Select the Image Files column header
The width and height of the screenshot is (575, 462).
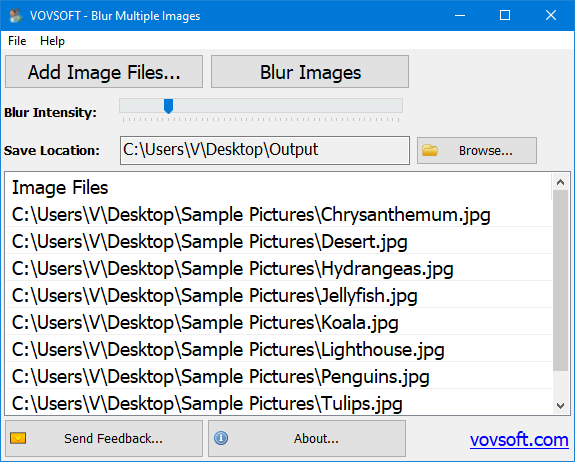[278, 187]
